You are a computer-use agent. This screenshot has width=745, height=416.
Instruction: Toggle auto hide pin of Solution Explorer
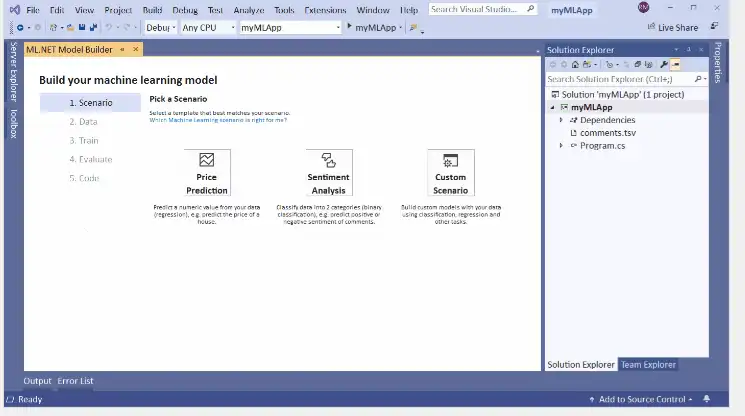click(x=688, y=49)
